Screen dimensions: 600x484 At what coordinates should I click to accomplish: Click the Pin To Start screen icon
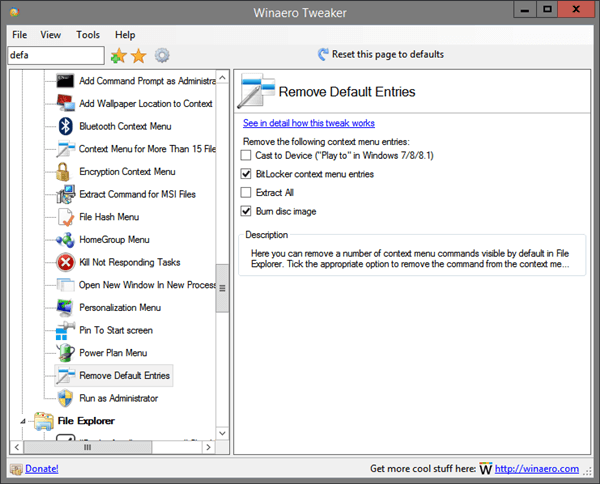point(65,330)
